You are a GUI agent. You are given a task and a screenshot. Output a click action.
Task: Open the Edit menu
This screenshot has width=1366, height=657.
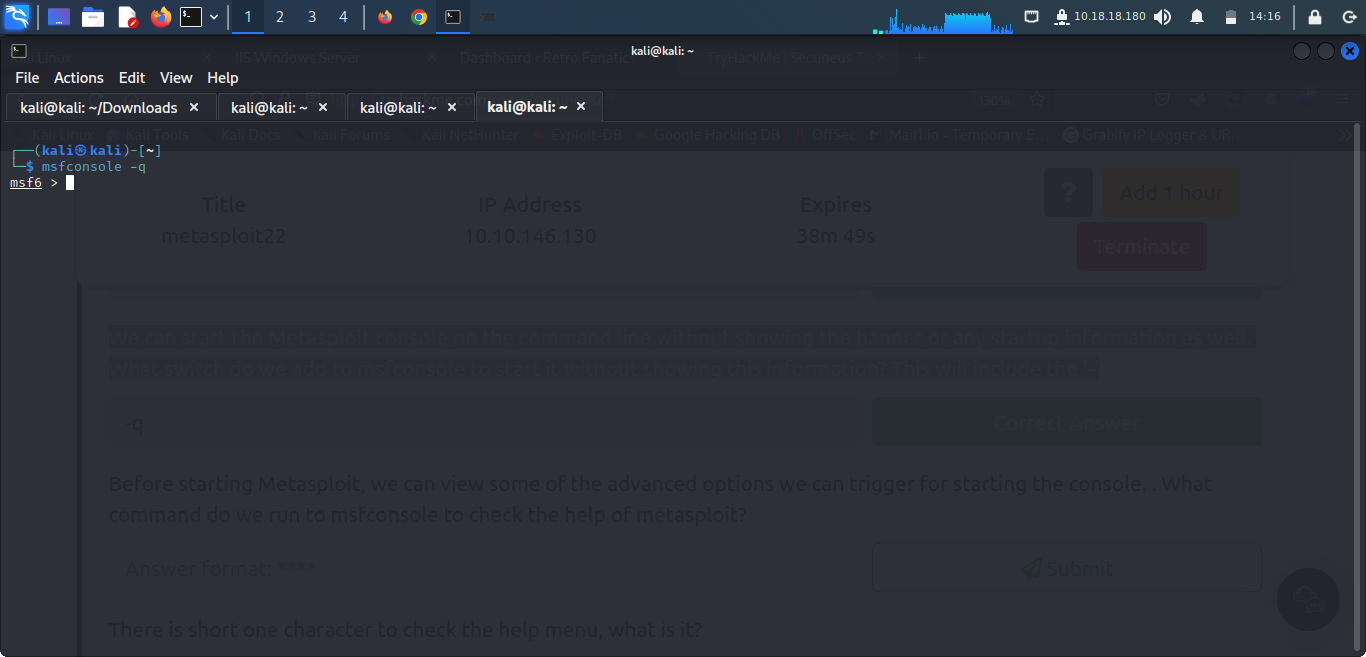tap(132, 78)
